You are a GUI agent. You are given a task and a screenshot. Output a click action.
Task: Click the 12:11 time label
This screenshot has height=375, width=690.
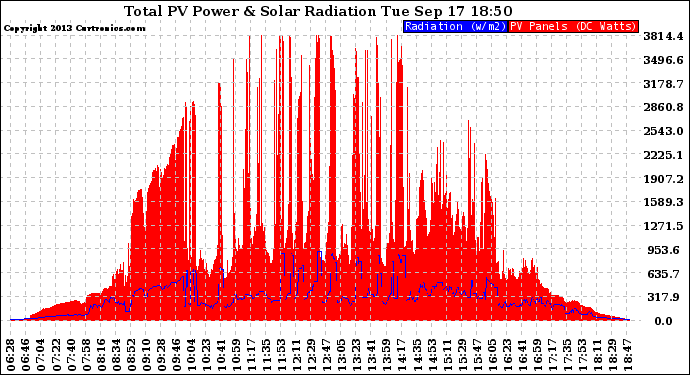(297, 355)
